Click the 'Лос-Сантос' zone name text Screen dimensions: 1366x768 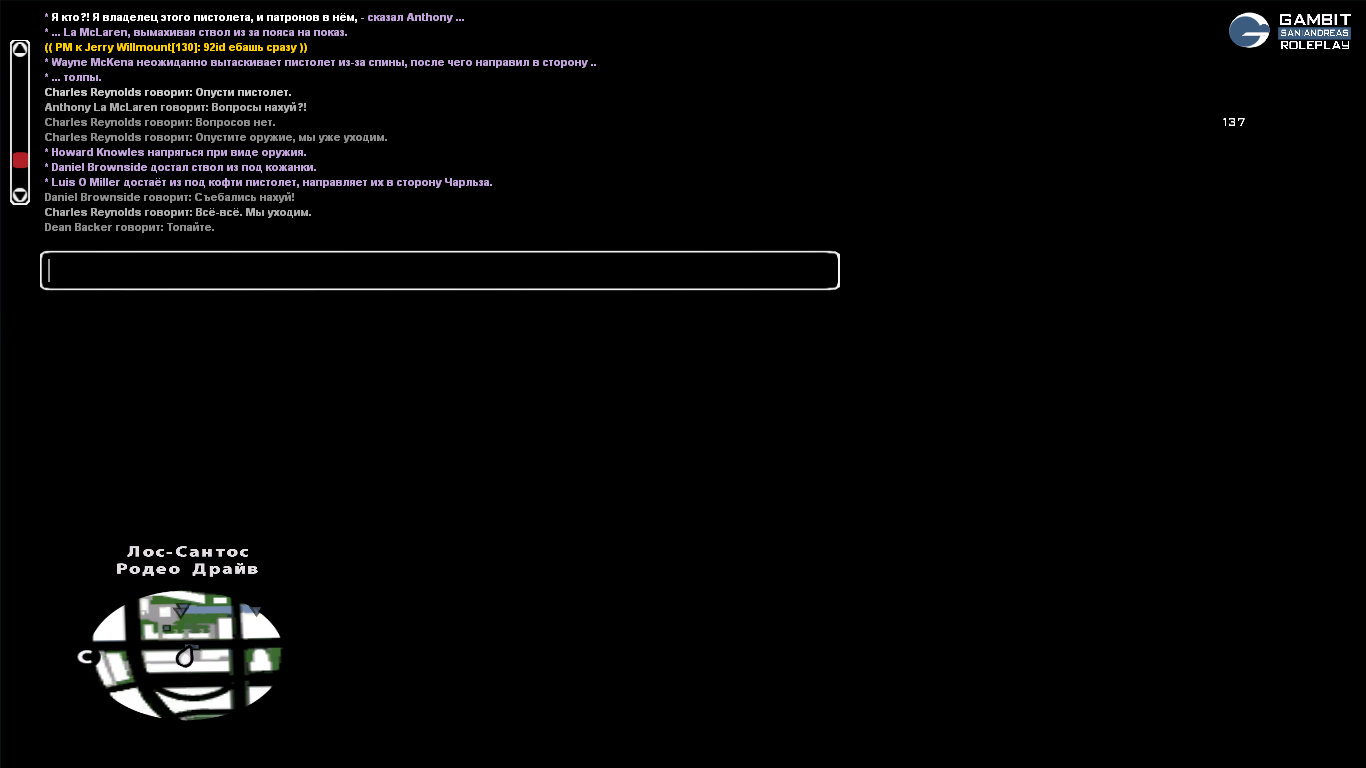coord(188,552)
